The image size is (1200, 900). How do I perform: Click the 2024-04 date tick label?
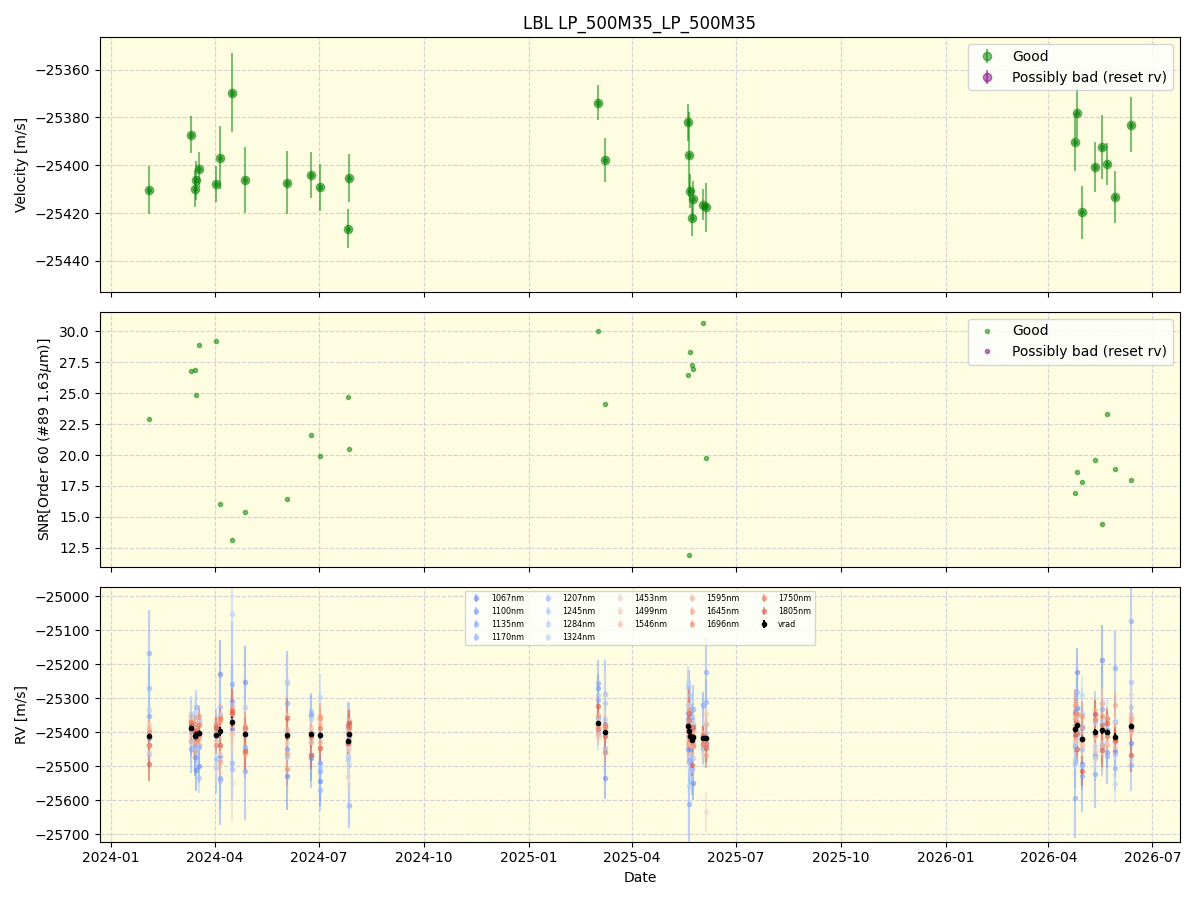pyautogui.click(x=215, y=857)
